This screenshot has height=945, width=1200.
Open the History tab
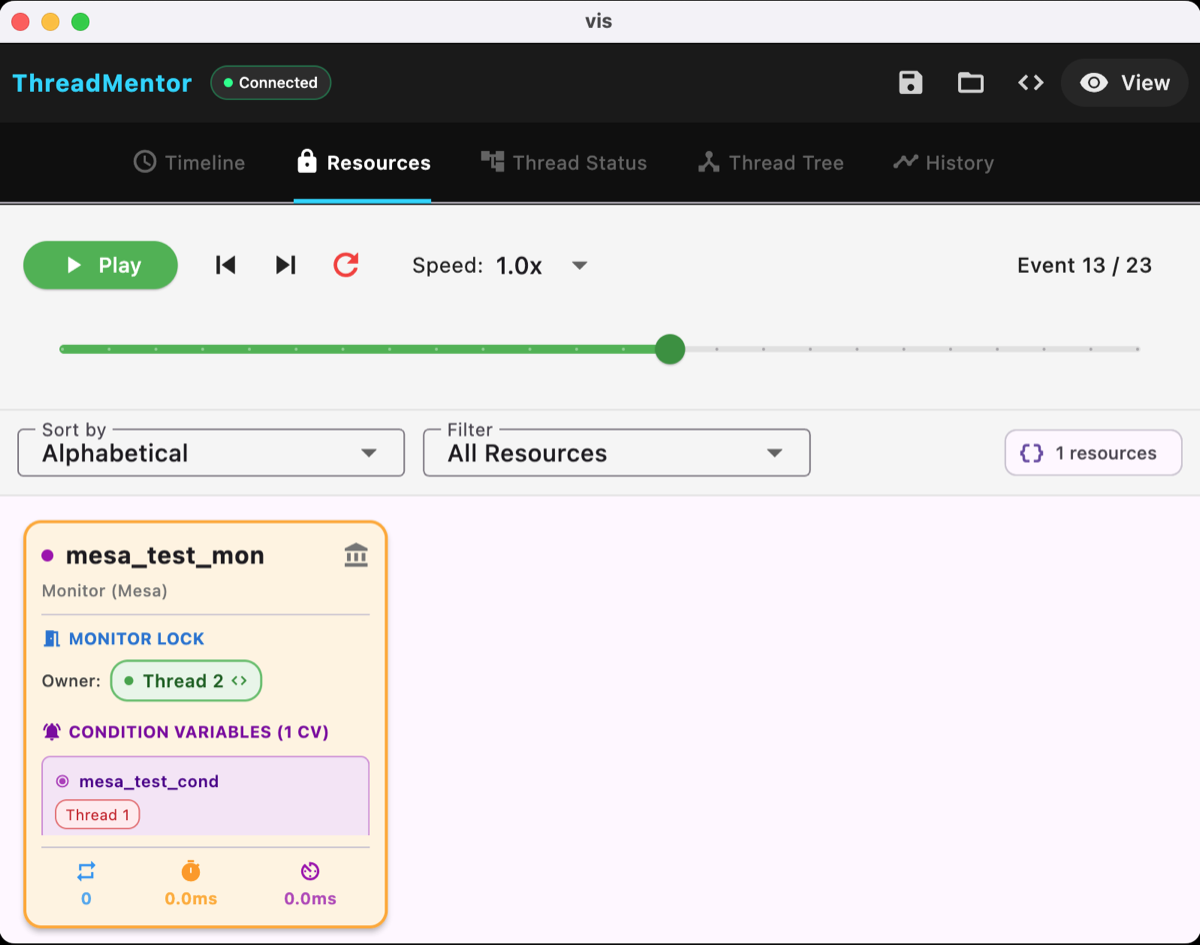[x=943, y=163]
